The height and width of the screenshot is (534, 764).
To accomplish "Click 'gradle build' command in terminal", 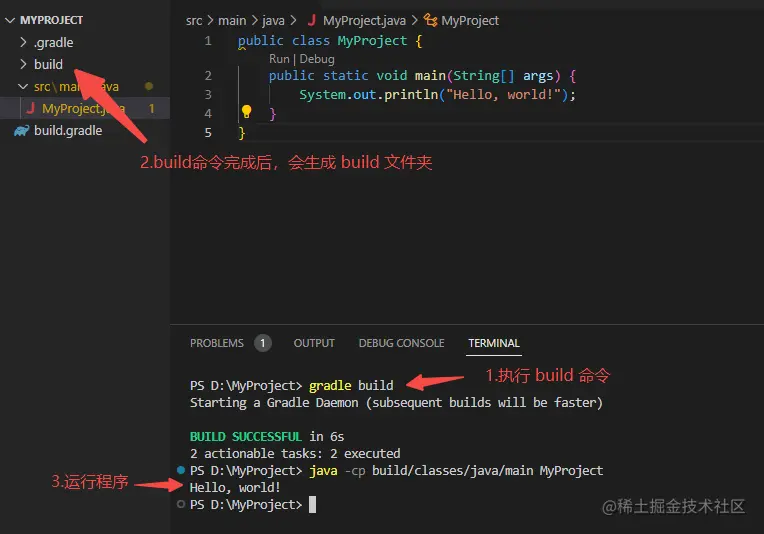I will [351, 385].
